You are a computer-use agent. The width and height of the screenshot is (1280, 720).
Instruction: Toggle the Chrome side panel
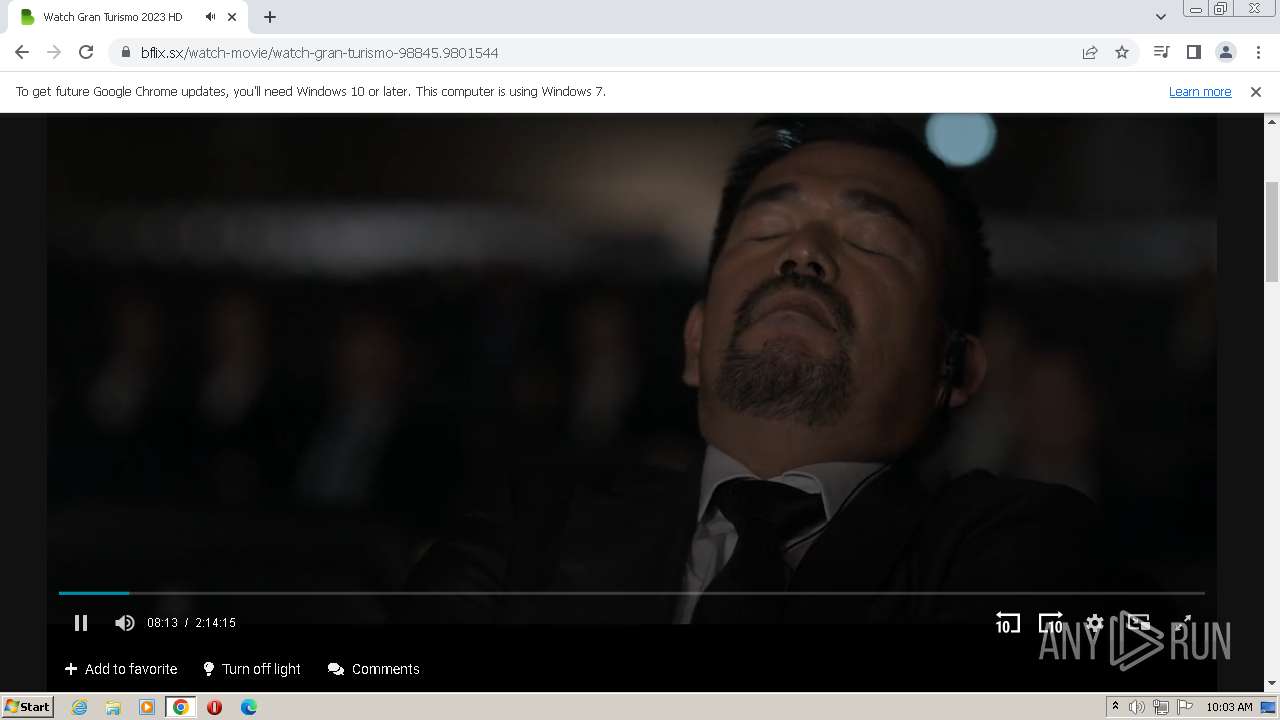tap(1193, 52)
